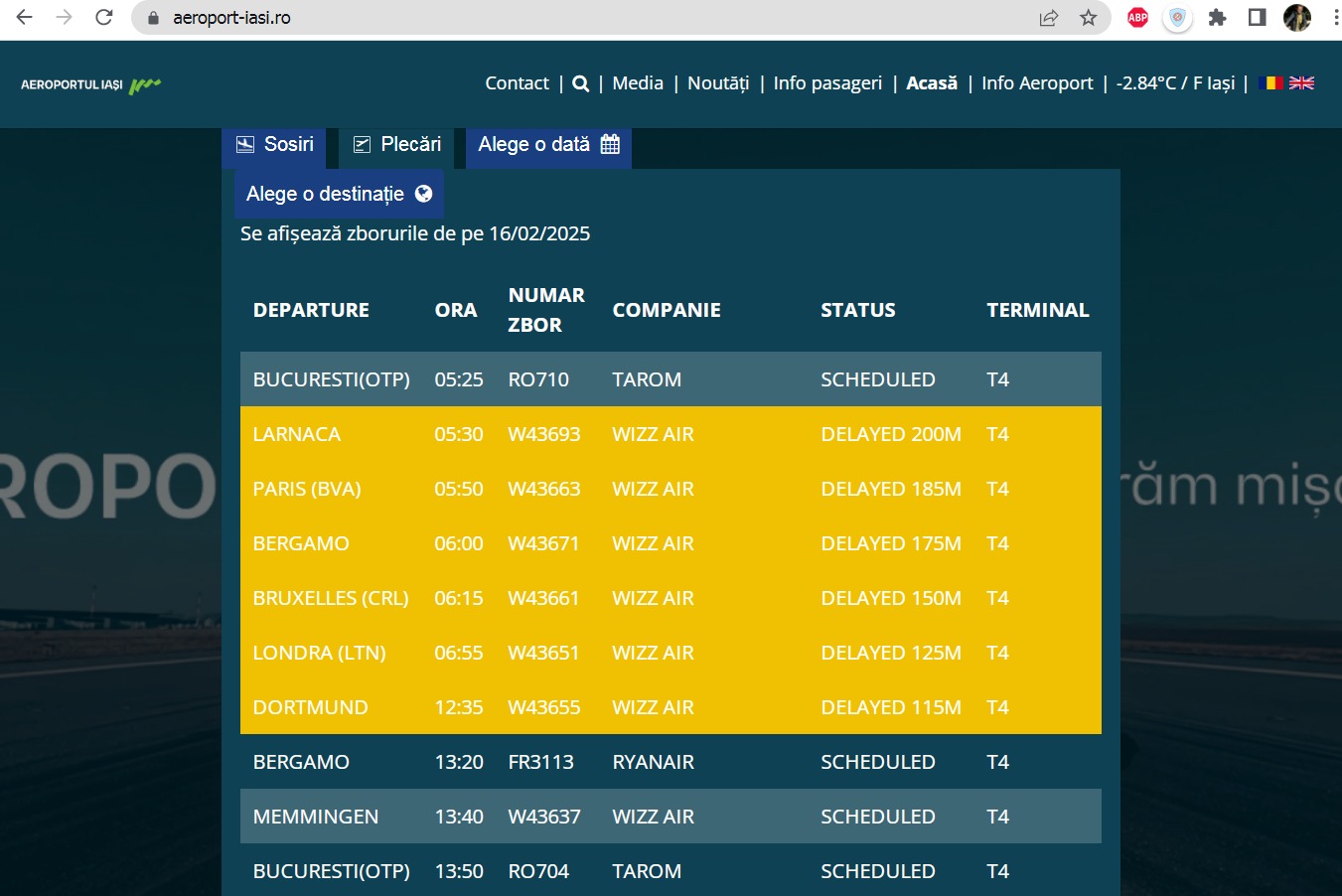Click flight number W43693
The height and width of the screenshot is (896, 1342).
(x=544, y=434)
